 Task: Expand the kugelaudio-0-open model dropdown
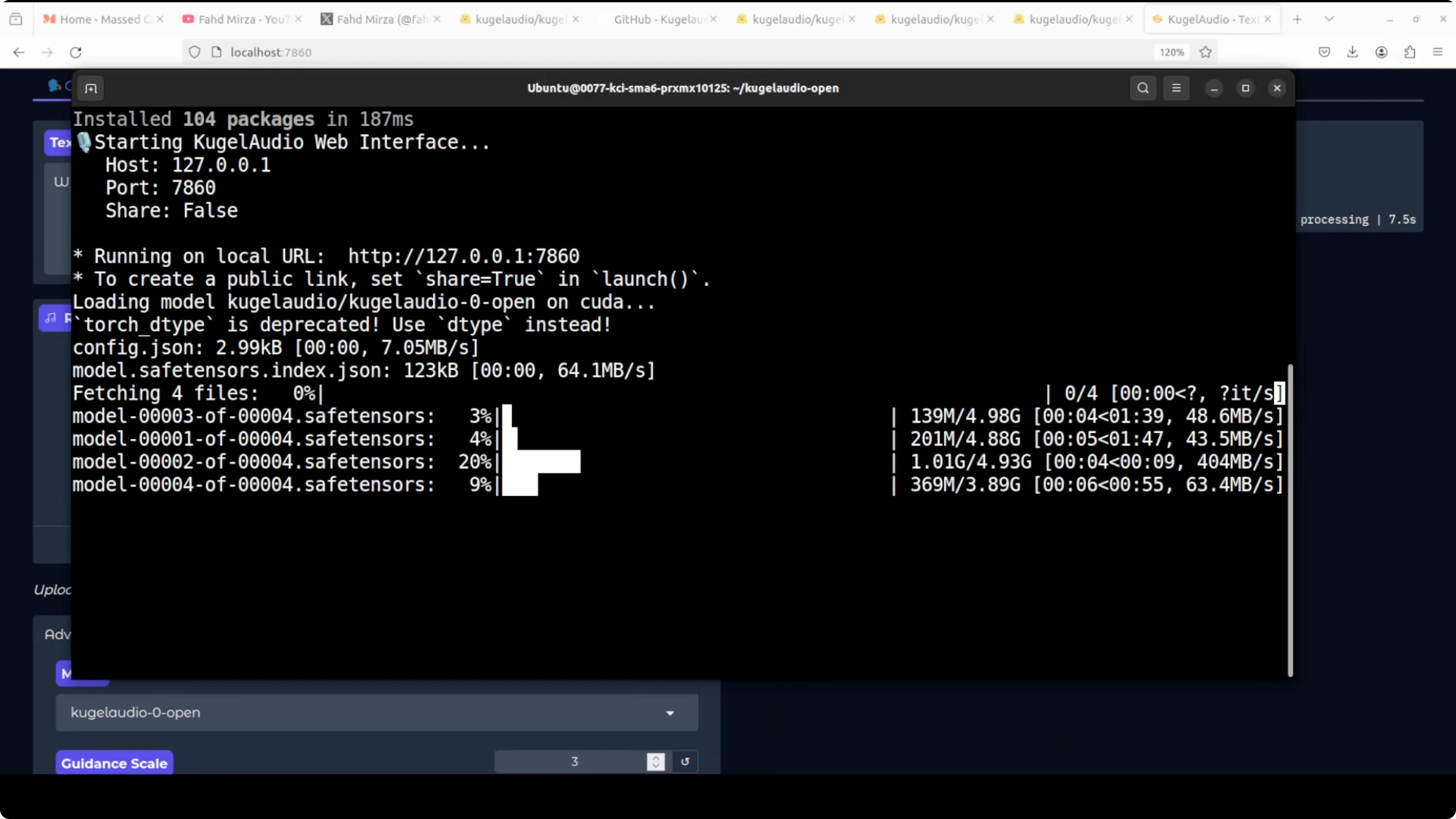tap(670, 713)
